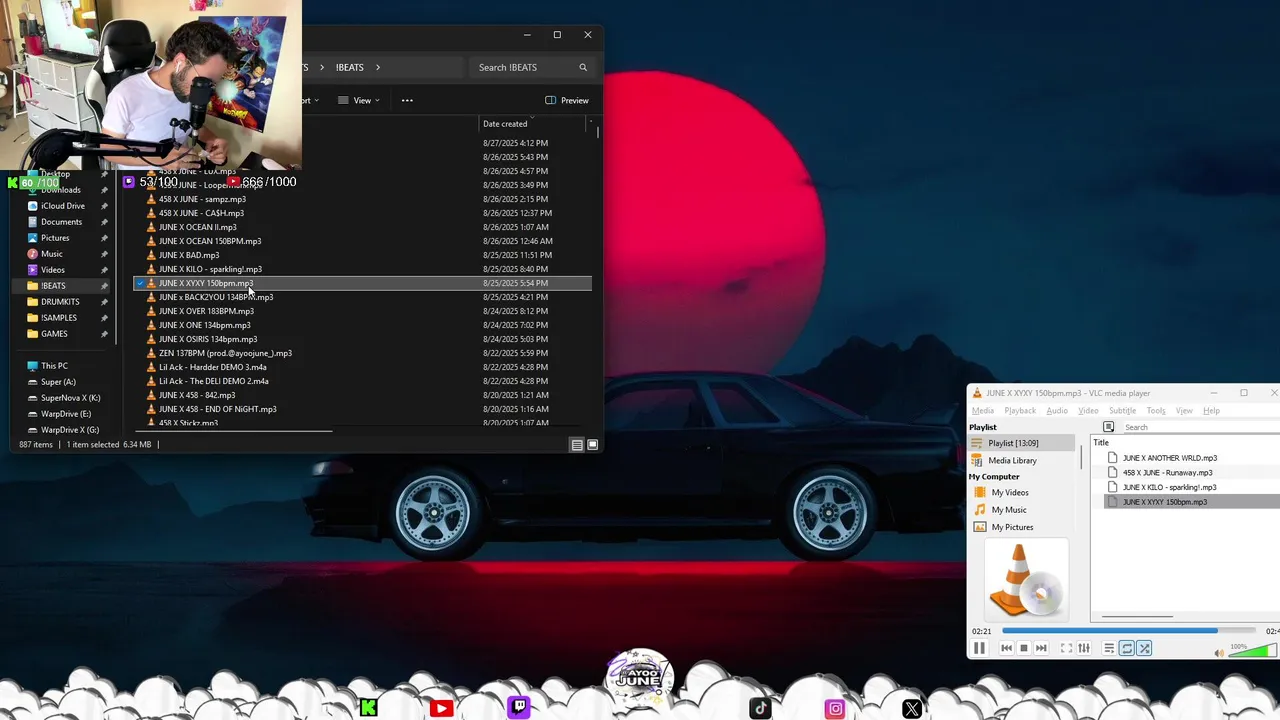Open the Media menu in VLC
This screenshot has height=720, width=1280.
[982, 411]
